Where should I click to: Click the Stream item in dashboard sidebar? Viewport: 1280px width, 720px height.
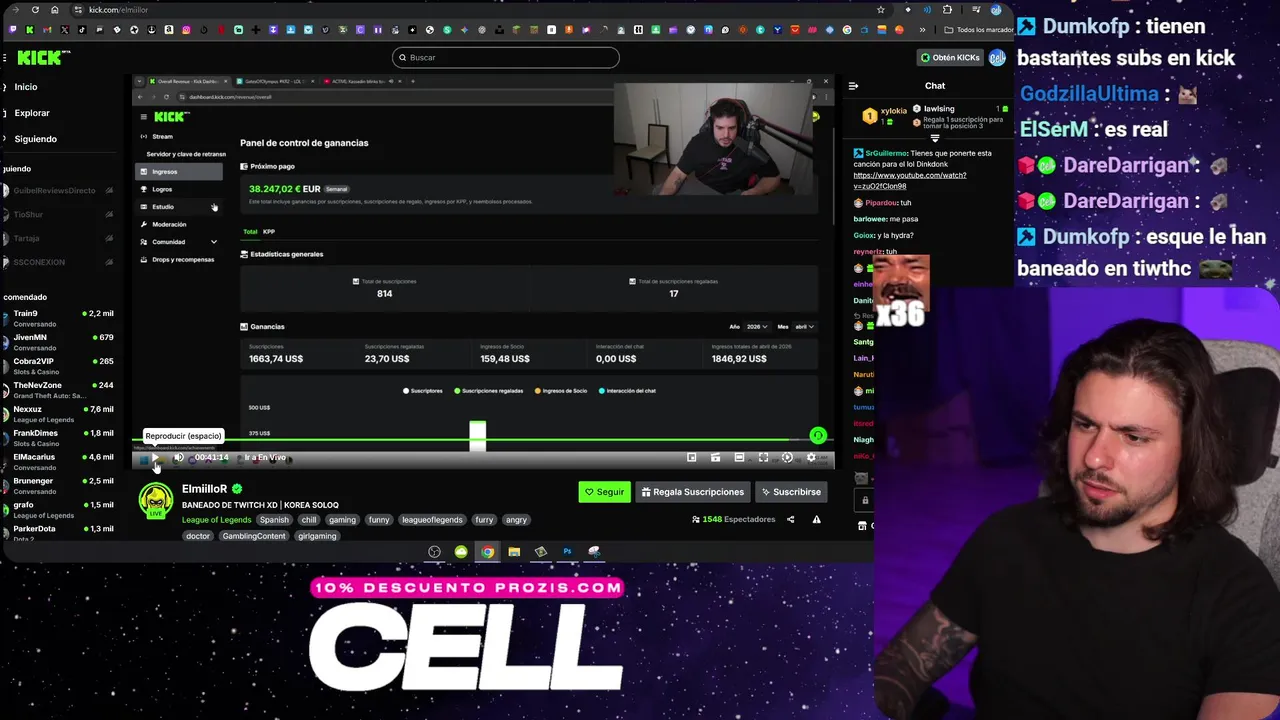(x=162, y=136)
